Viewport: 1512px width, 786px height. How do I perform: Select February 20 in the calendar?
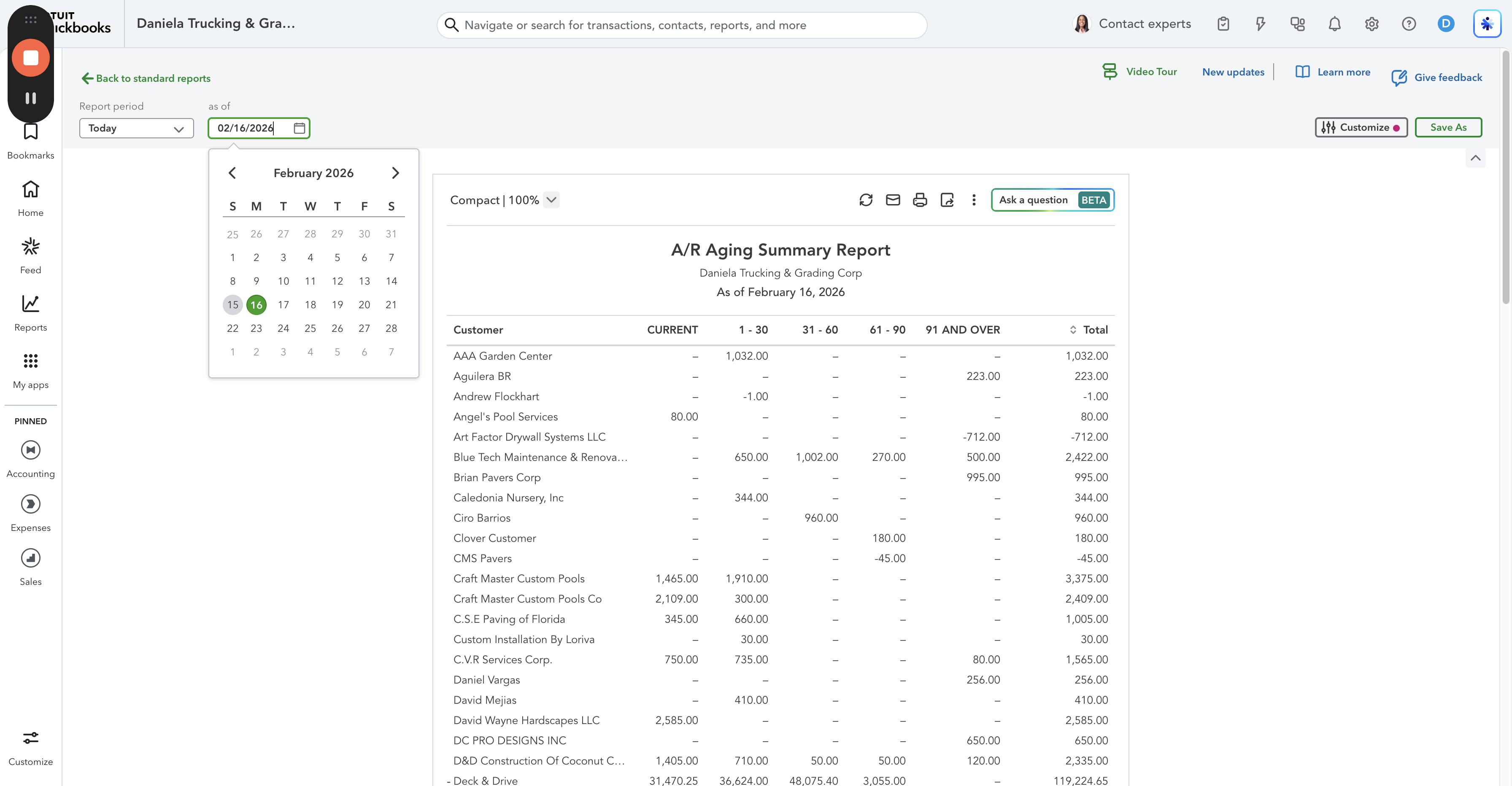pos(364,304)
